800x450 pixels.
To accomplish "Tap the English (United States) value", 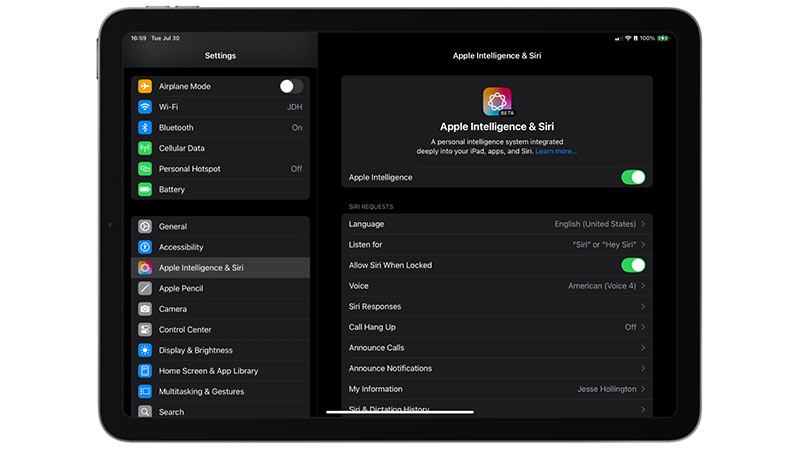I will [595, 224].
